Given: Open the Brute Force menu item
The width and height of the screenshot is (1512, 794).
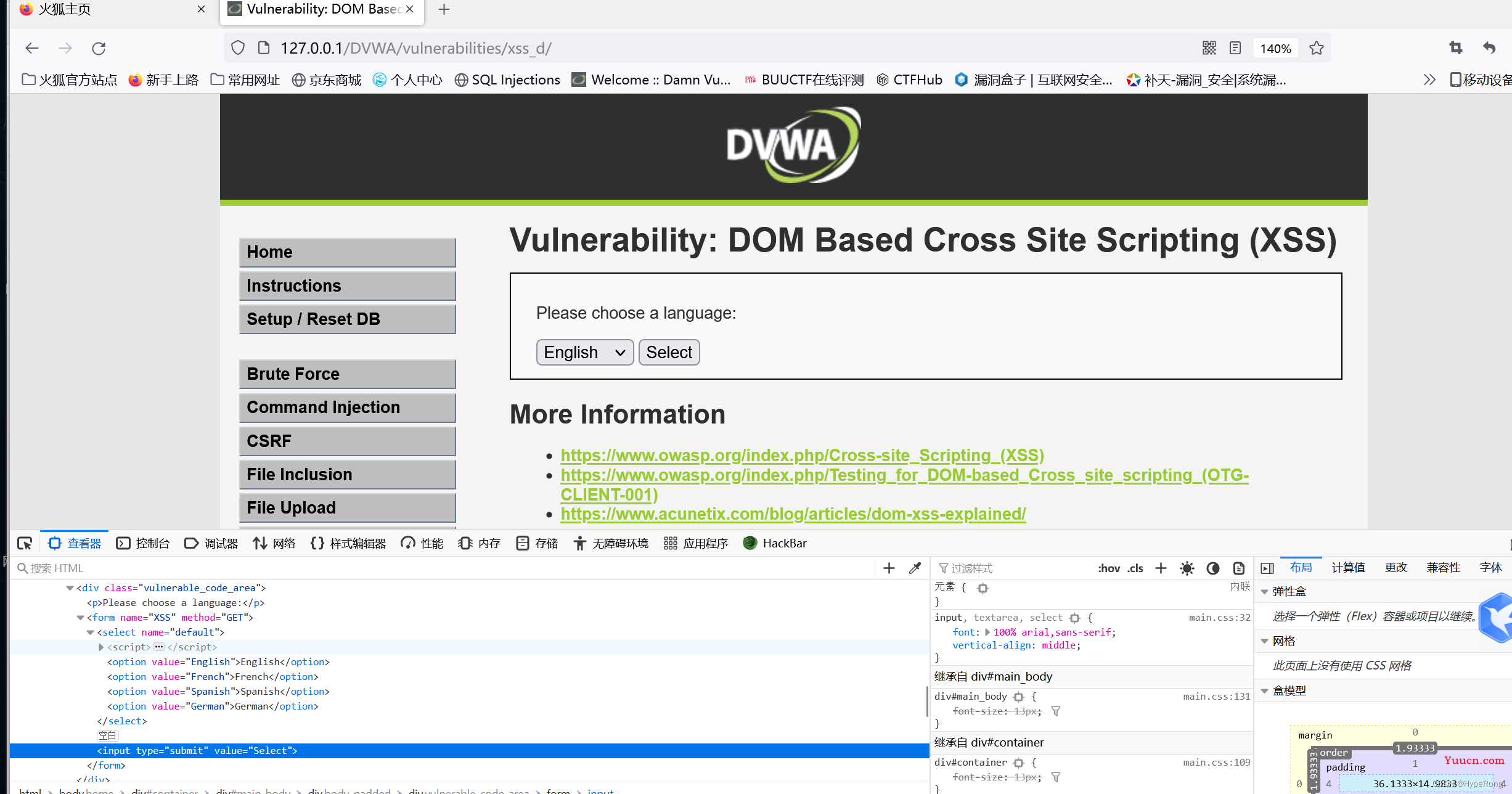Looking at the screenshot, I should [x=347, y=374].
